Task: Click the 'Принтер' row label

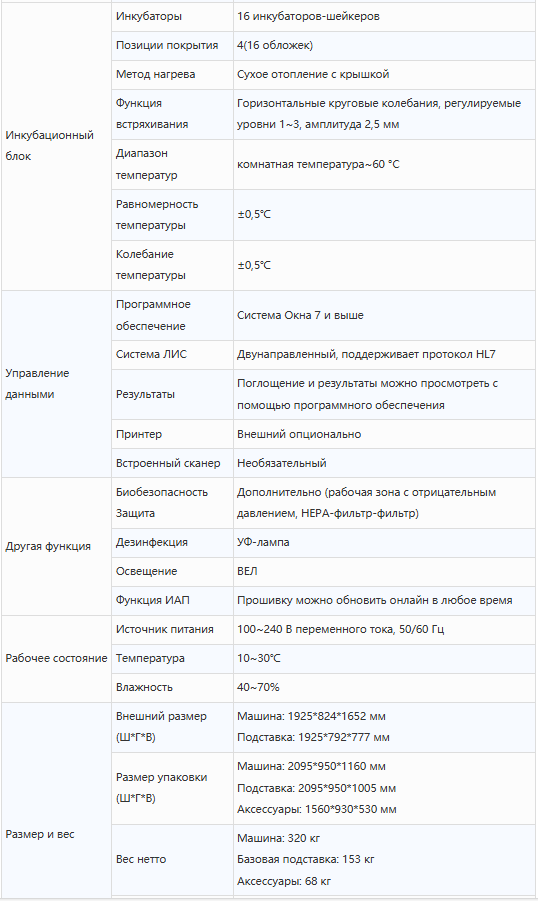Action: (x=139, y=434)
